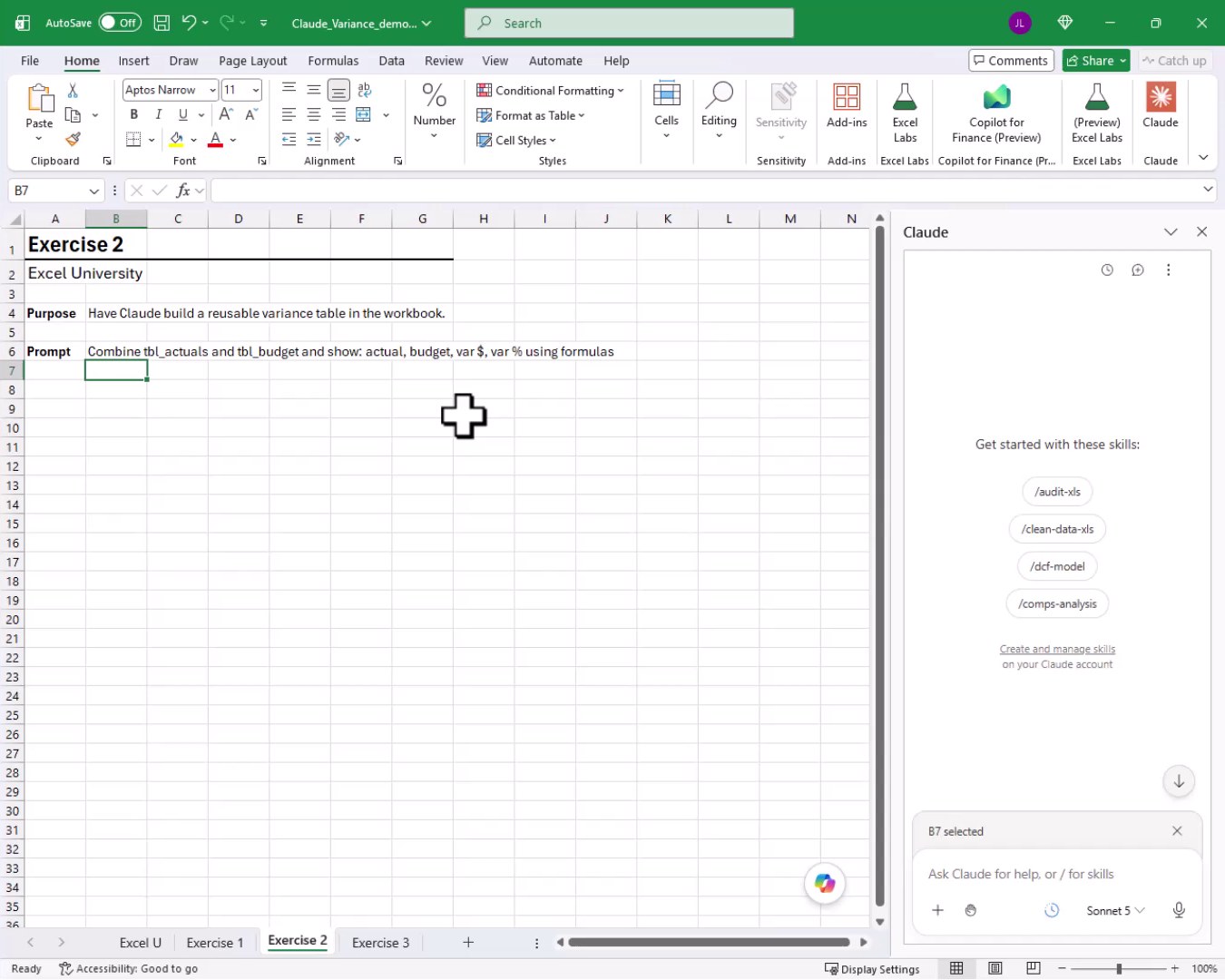The width and height of the screenshot is (1225, 980).
Task: Click the Name Box showing B7
Action: 56,191
